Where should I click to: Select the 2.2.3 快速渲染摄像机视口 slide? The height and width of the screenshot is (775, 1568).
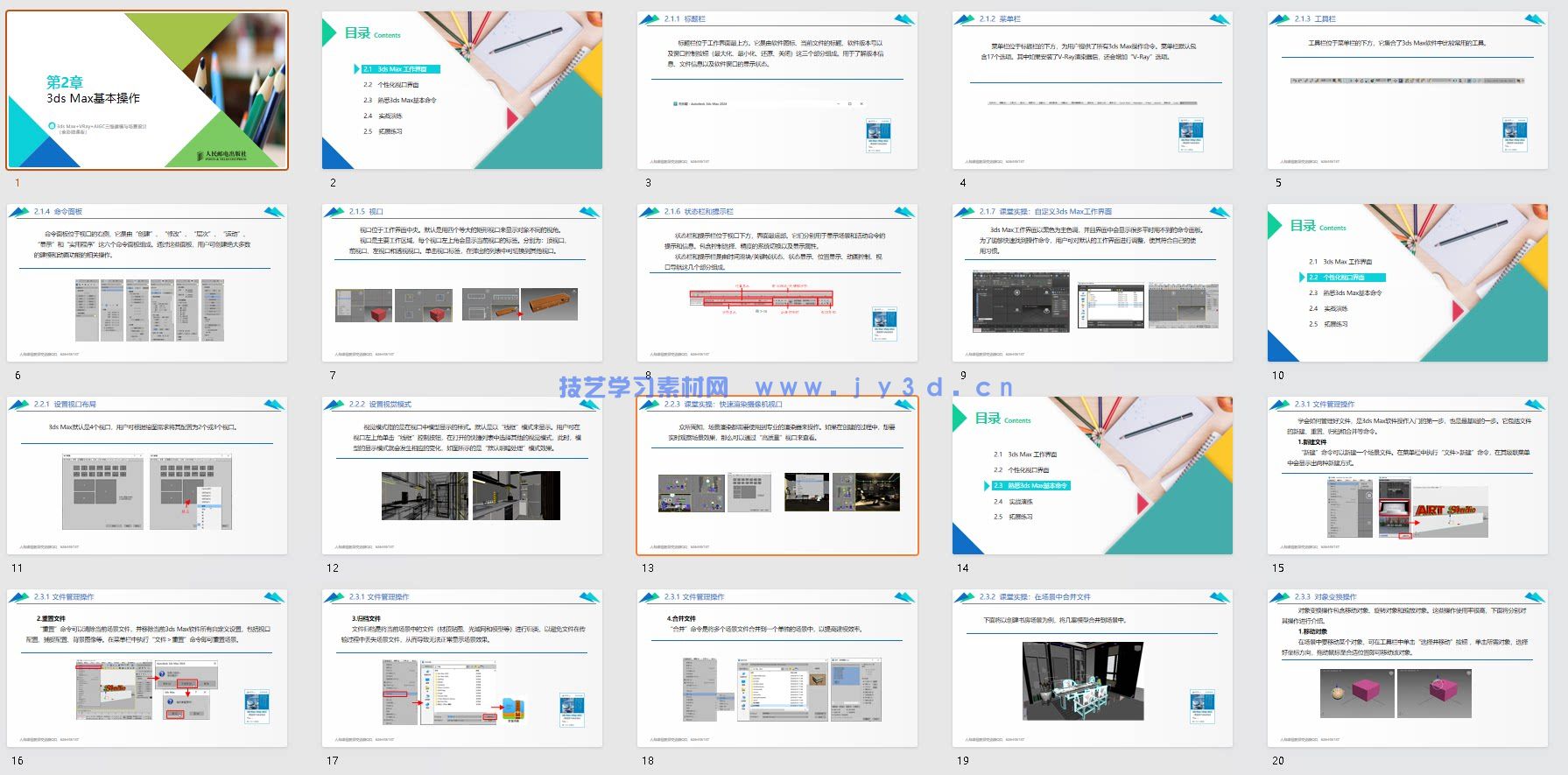[x=777, y=476]
